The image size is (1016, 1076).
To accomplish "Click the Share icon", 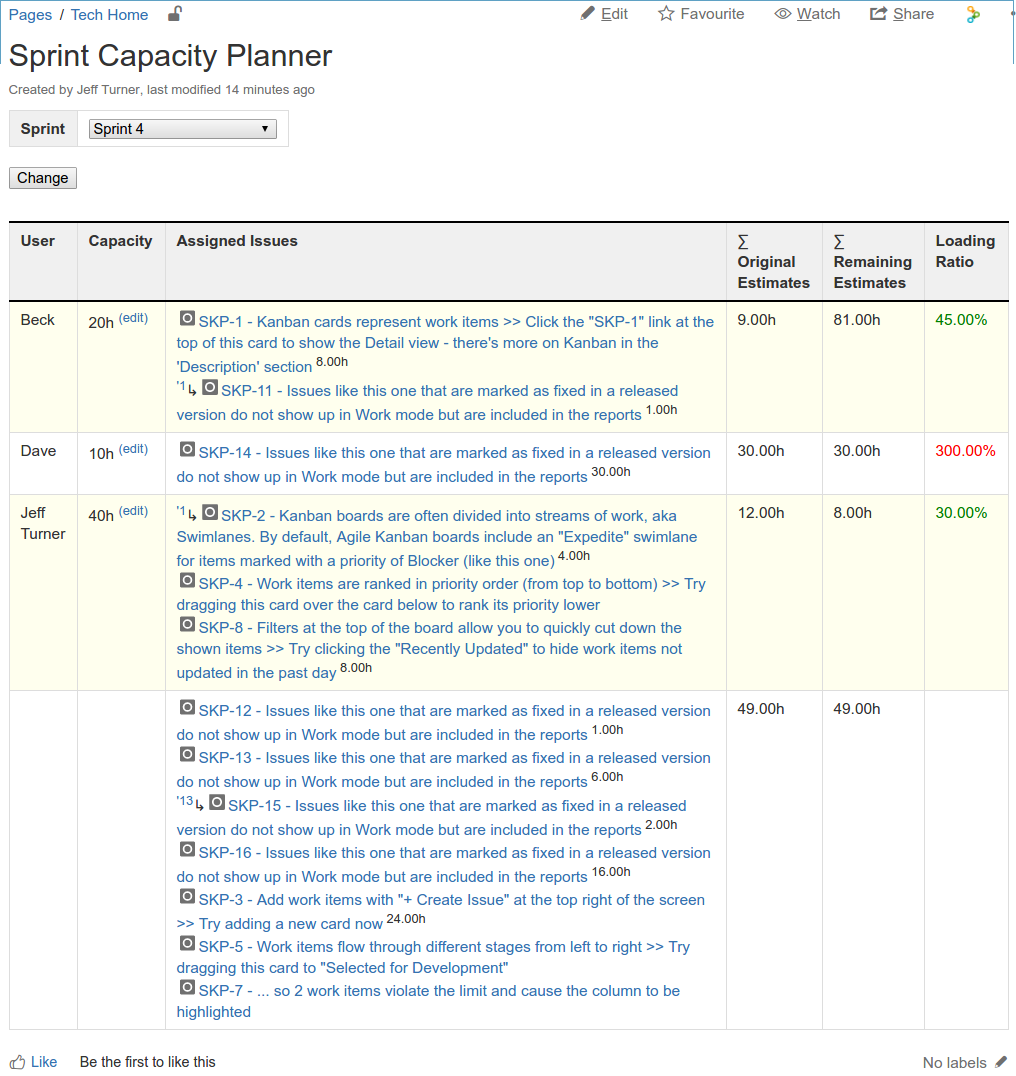I will (x=879, y=14).
